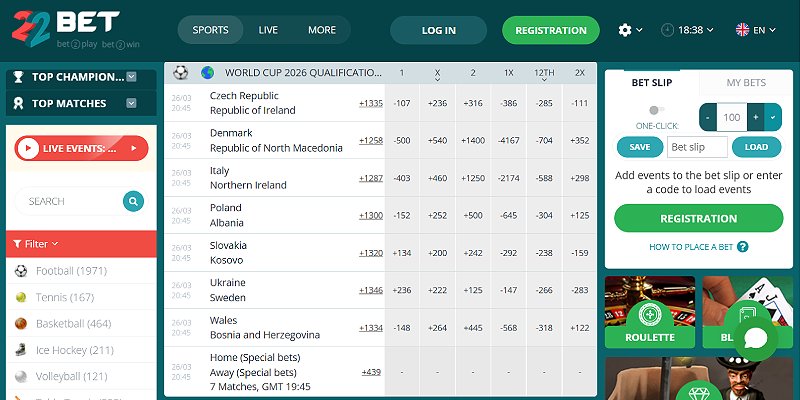Select the Live menu
This screenshot has height=400, width=800.
tap(268, 30)
